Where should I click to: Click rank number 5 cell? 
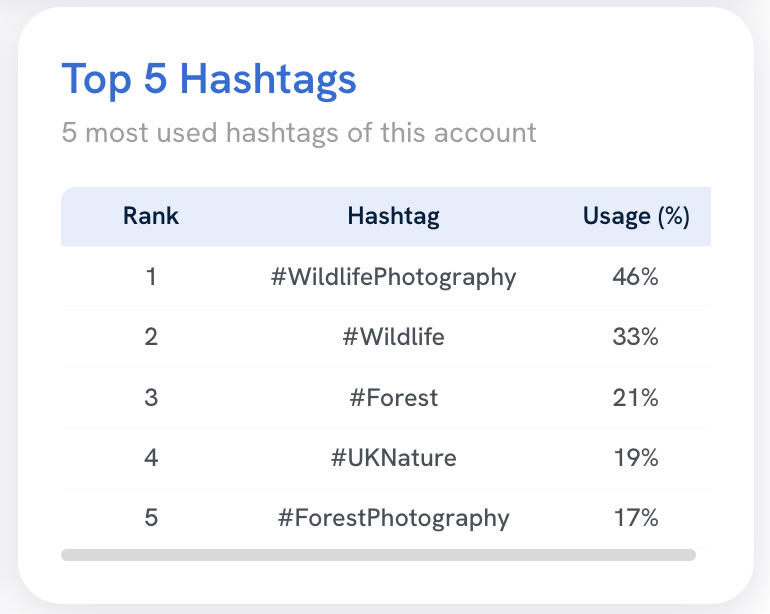click(151, 518)
